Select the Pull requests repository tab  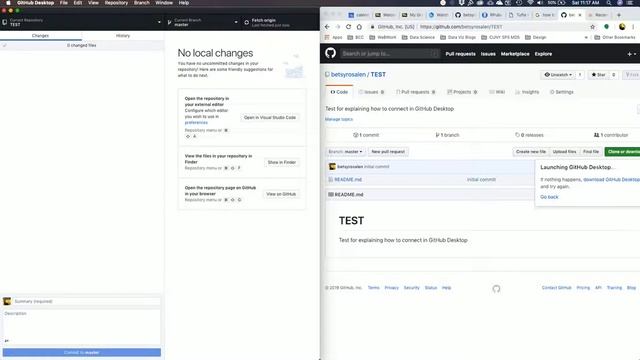(415, 92)
